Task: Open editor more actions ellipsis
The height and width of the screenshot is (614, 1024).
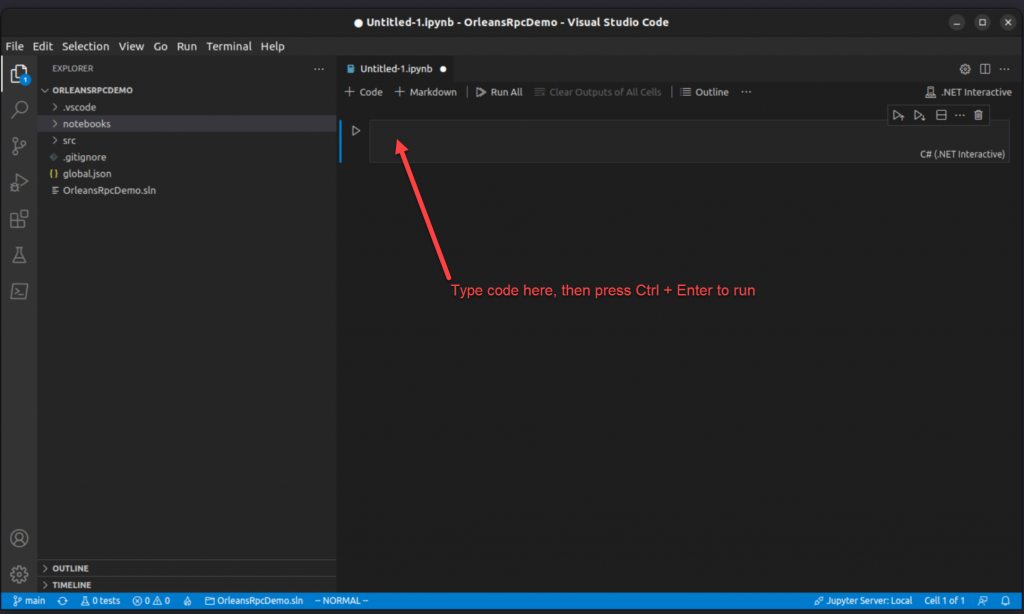Action: tap(1004, 69)
